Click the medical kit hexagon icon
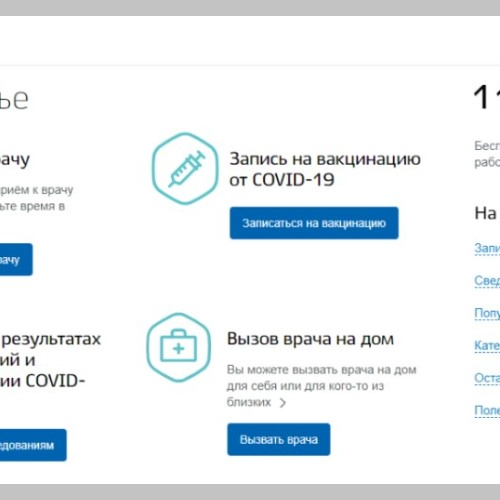The image size is (500, 500). 179,348
